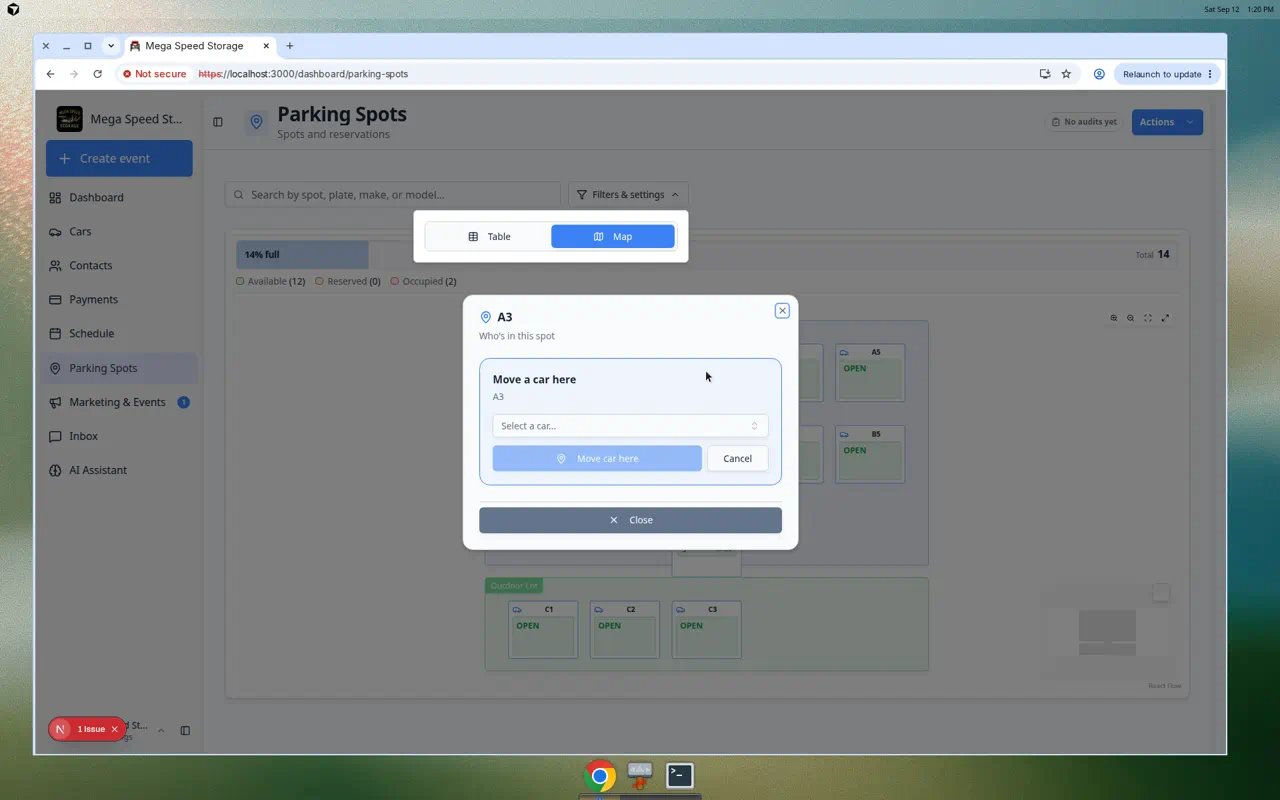
Task: Click the Cancel button in dialog
Action: (737, 458)
